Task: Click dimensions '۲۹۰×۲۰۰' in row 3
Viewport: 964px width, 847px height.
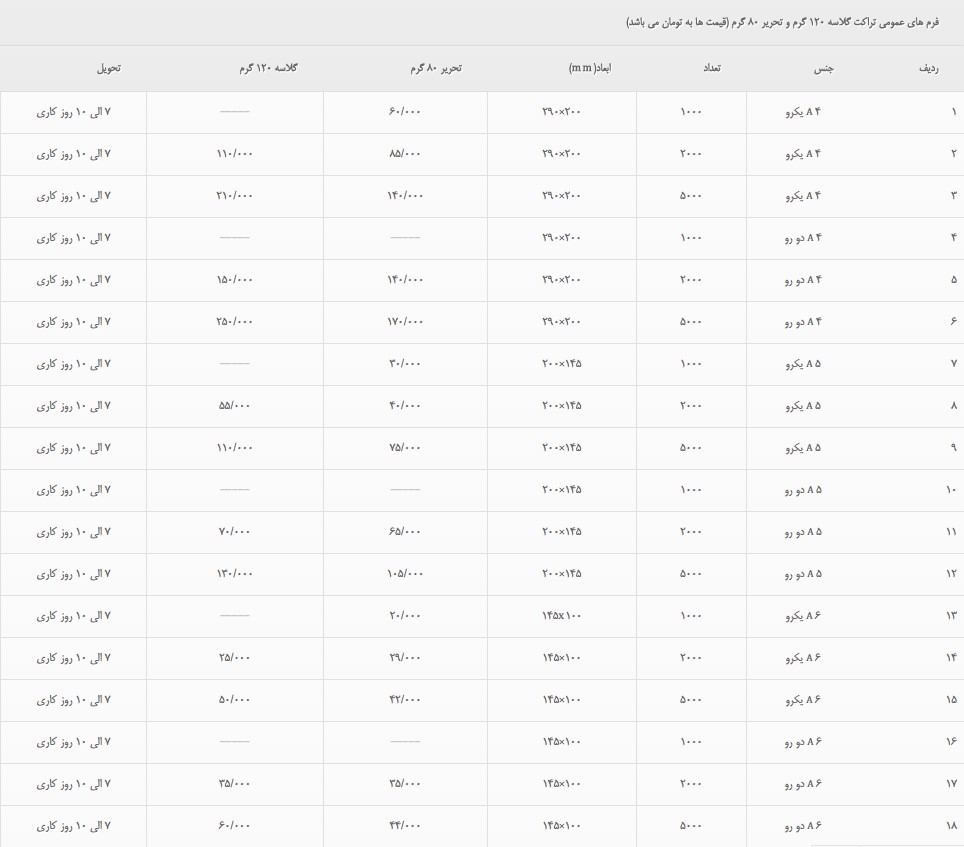Action: [x=561, y=195]
